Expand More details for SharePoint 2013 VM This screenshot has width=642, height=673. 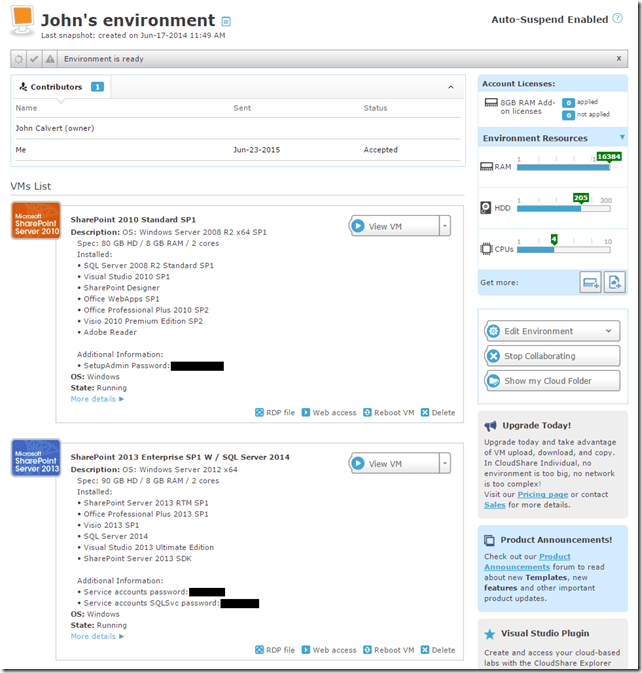tap(97, 636)
